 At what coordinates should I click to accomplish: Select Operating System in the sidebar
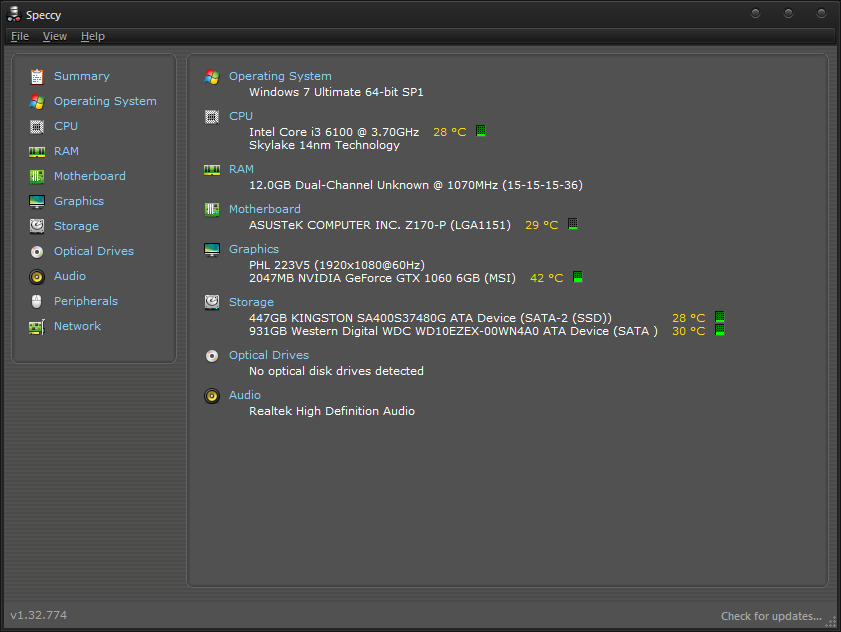[105, 101]
